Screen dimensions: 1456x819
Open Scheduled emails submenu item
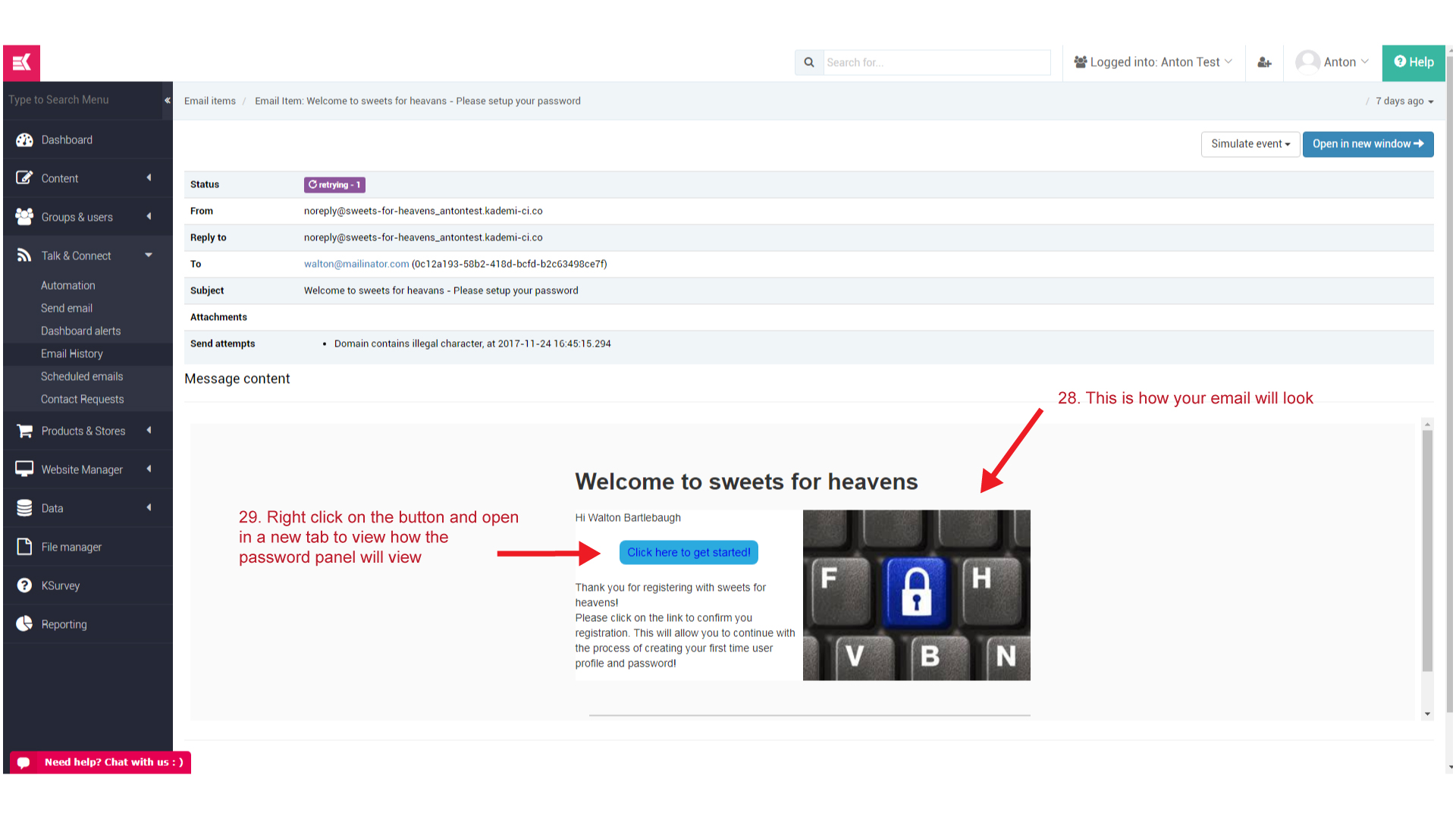point(82,376)
